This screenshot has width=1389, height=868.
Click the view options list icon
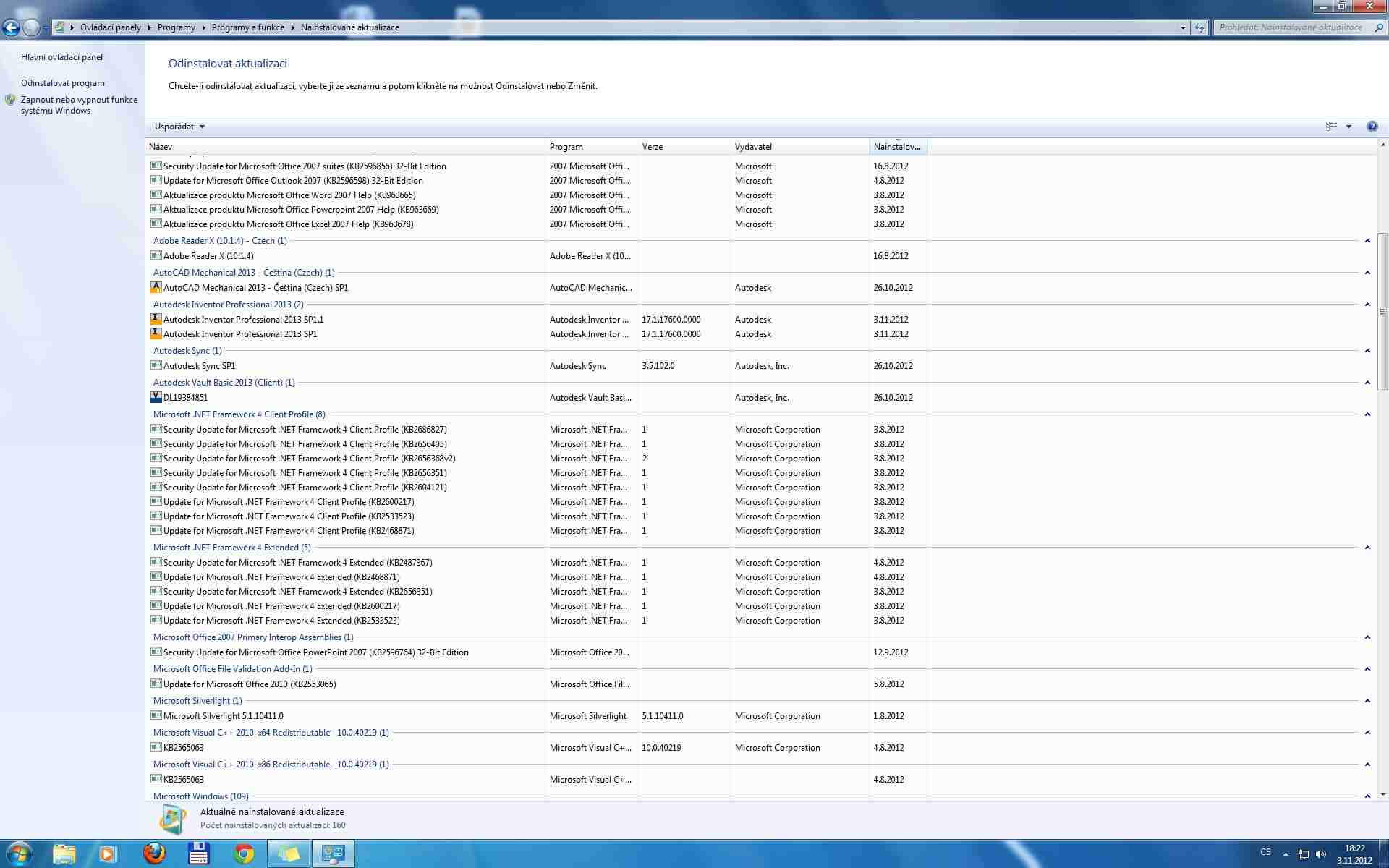click(x=1331, y=127)
